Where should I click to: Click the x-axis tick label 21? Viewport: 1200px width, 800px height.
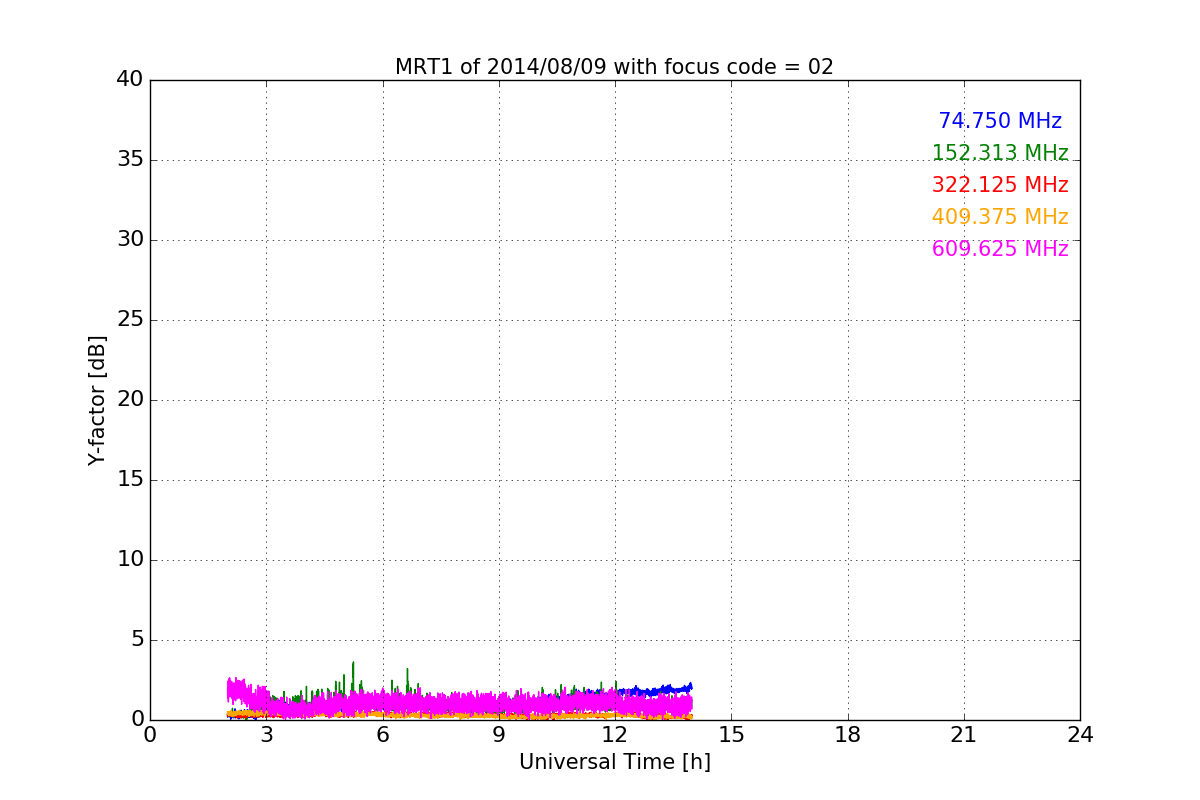point(964,735)
